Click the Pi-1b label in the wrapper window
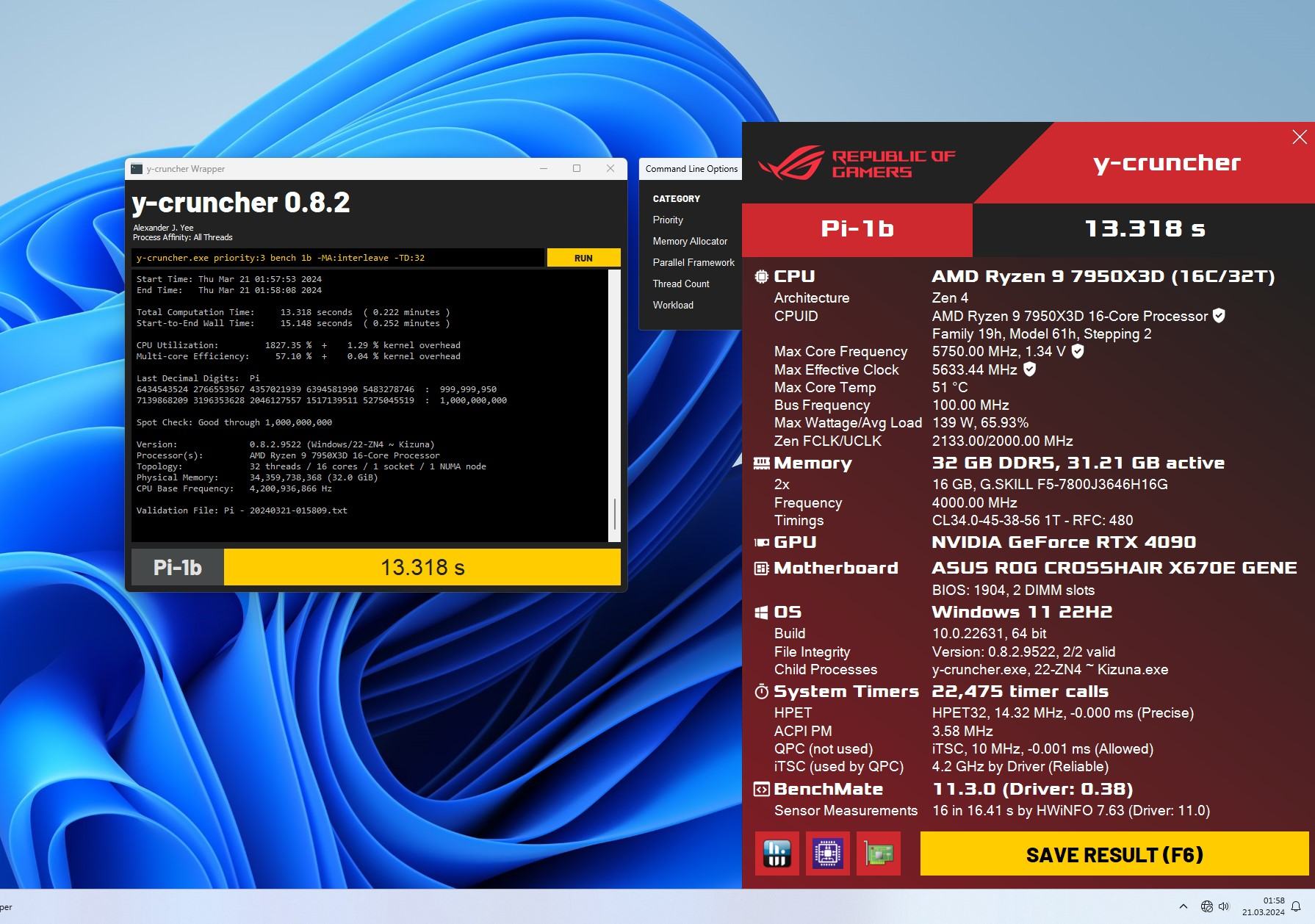Viewport: 1315px width, 924px height. [178, 568]
